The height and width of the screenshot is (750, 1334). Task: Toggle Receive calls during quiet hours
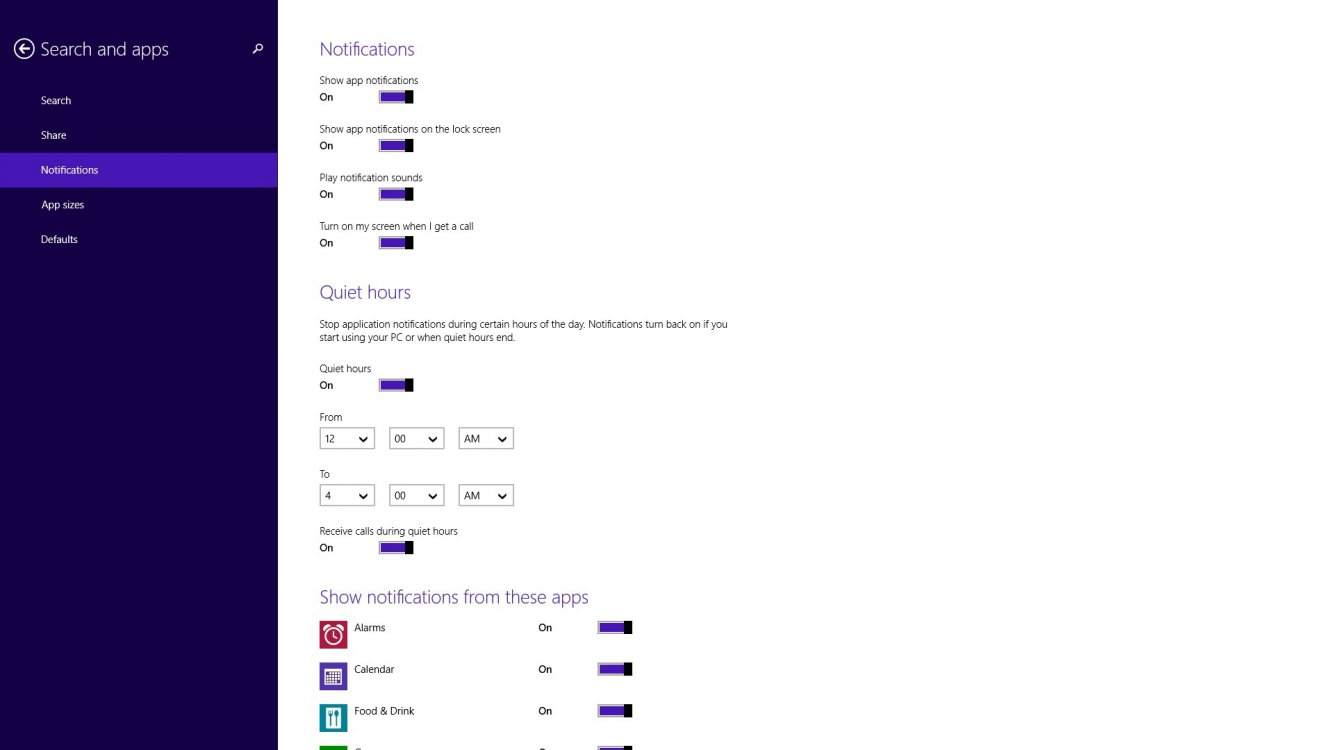pyautogui.click(x=396, y=548)
